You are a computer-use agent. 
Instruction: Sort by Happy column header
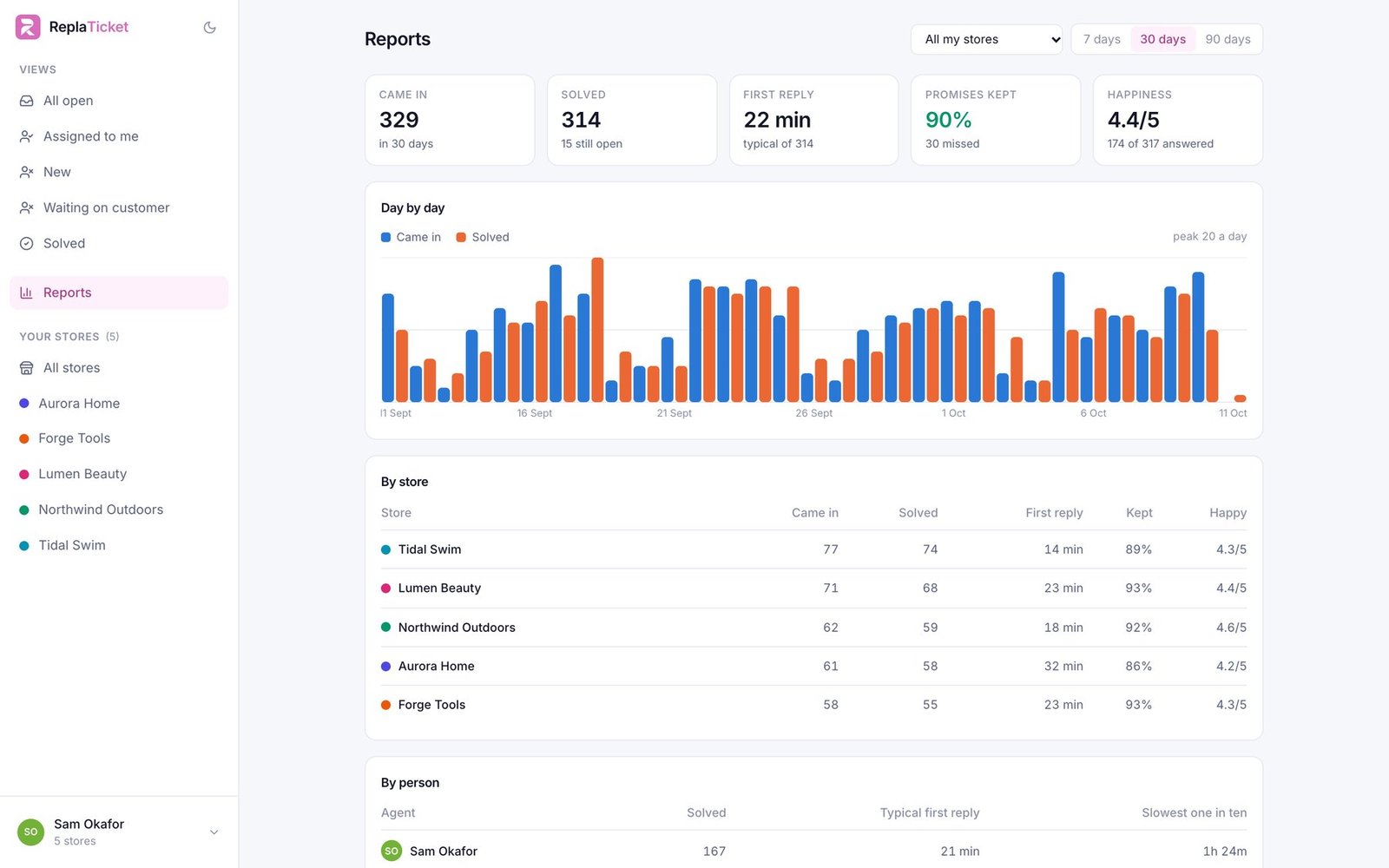(x=1228, y=513)
